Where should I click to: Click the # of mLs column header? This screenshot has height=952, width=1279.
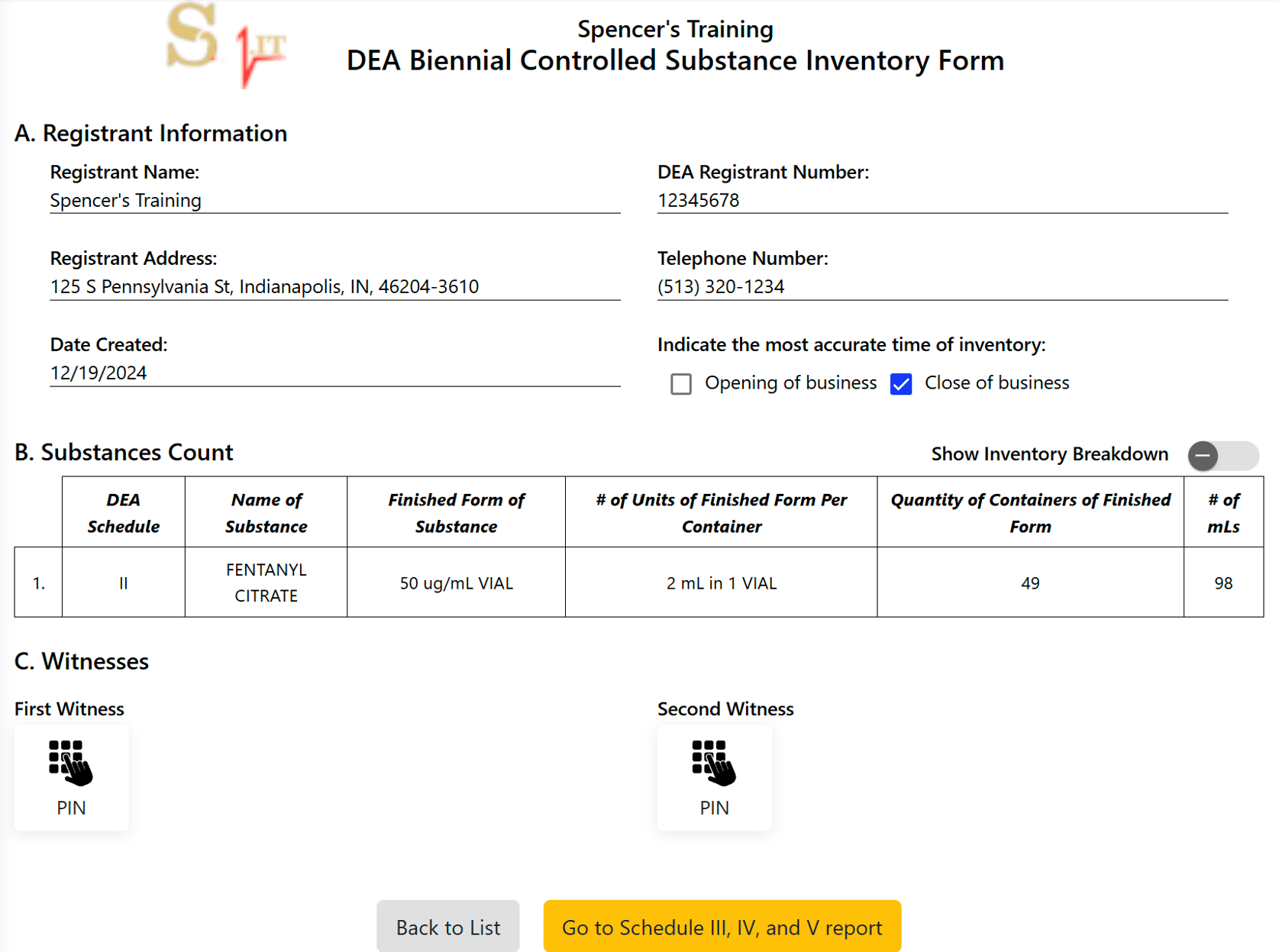click(x=1222, y=512)
